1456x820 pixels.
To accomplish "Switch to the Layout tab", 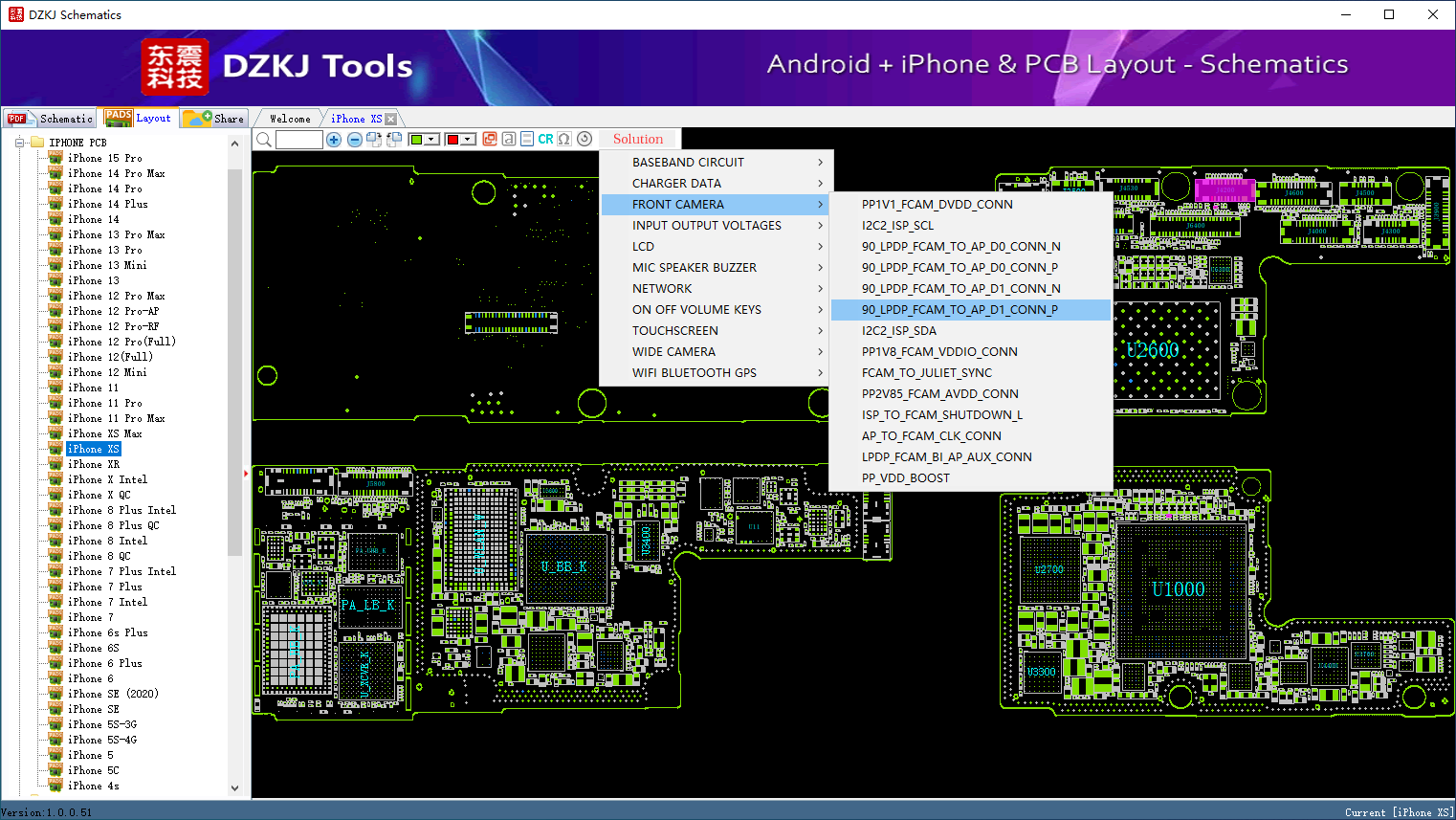I will point(140,118).
